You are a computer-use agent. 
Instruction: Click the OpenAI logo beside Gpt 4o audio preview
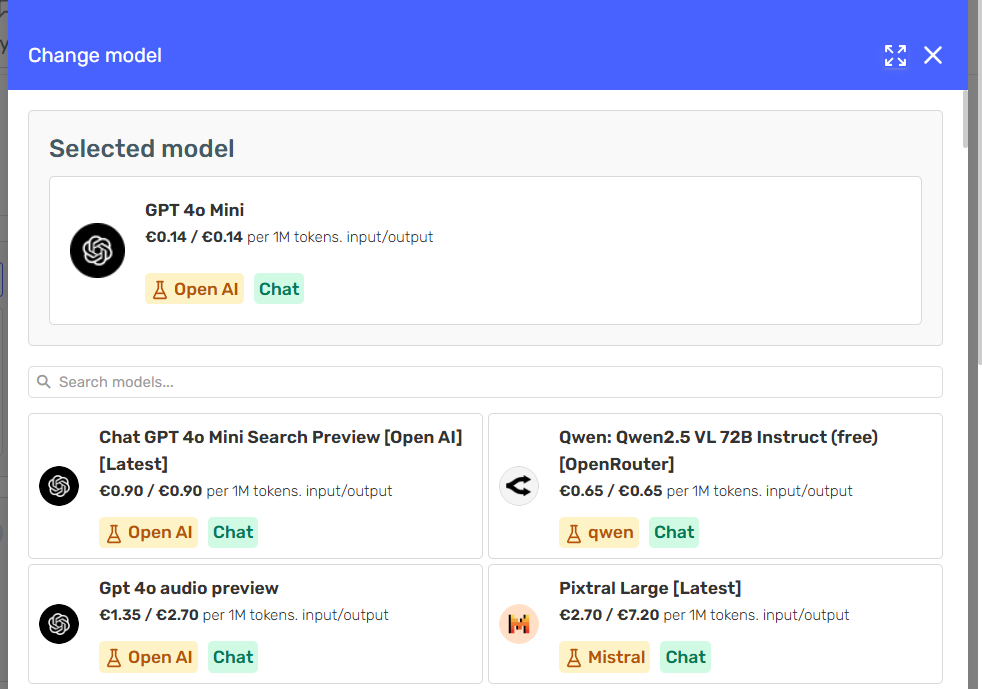59,624
